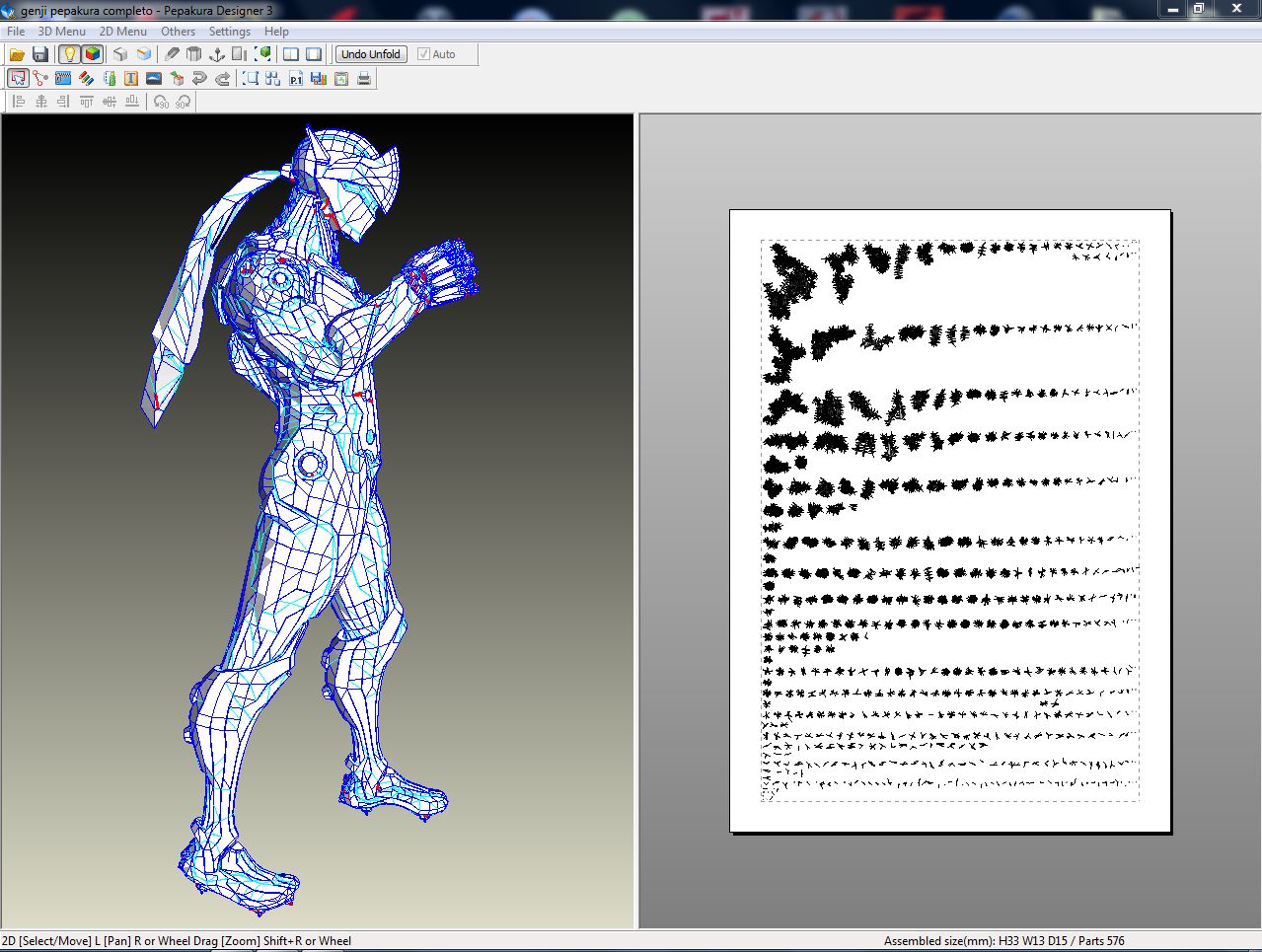Click the fit 3D model to view icon
This screenshot has height=952, width=1262.
(x=264, y=54)
